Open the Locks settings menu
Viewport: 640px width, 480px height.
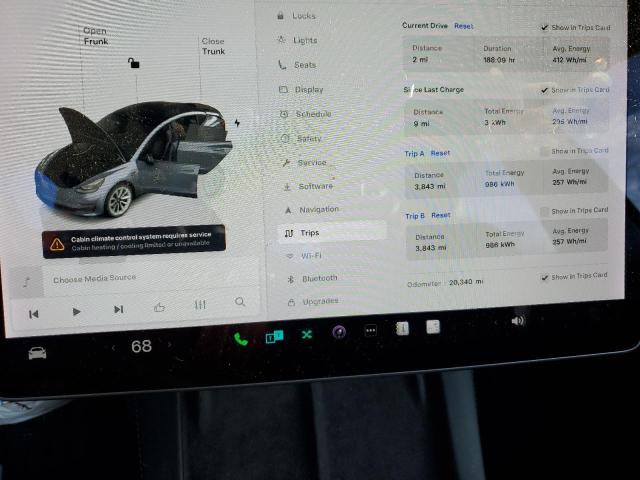coord(296,16)
